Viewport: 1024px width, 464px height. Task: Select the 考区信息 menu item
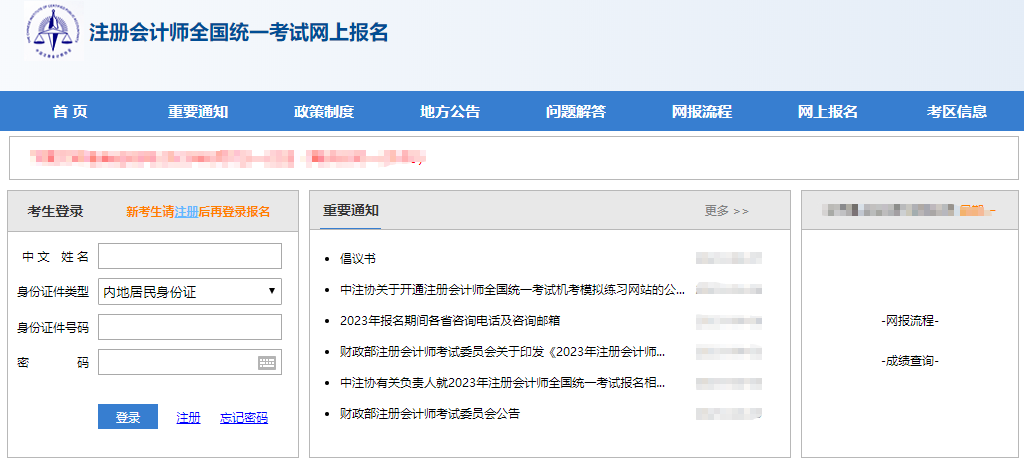pyautogui.click(x=957, y=112)
